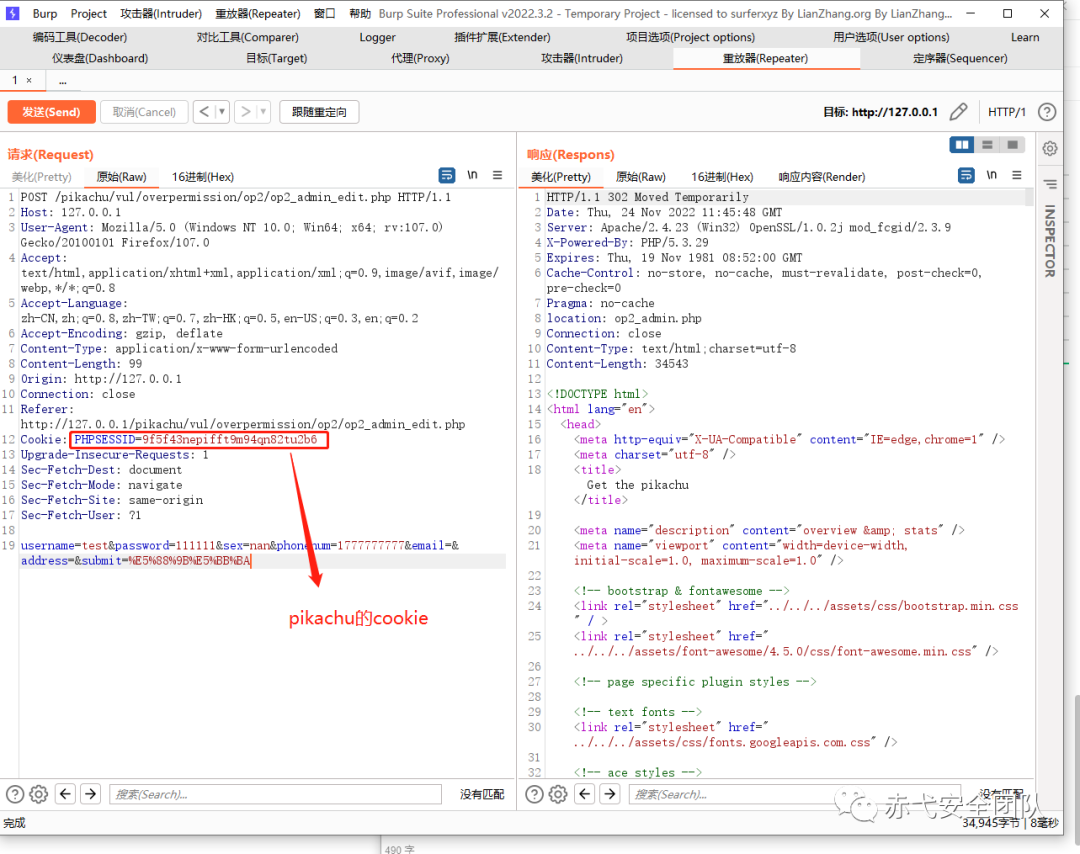
Task: Switch to Project options tab
Action: (690, 37)
